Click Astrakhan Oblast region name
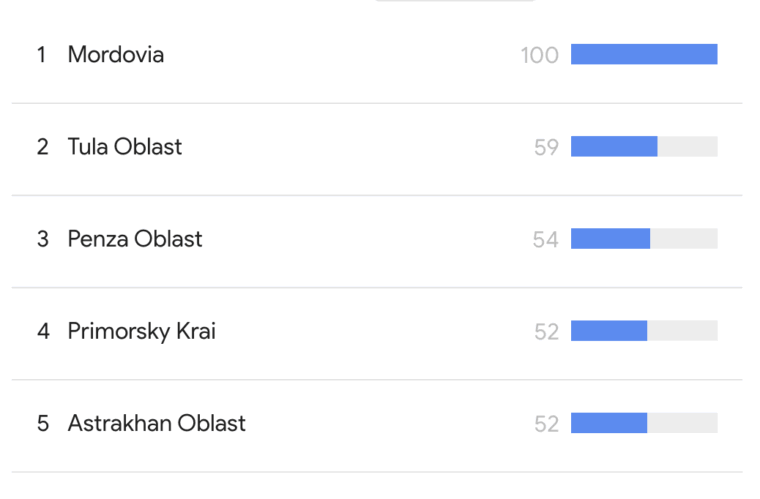 [156, 423]
